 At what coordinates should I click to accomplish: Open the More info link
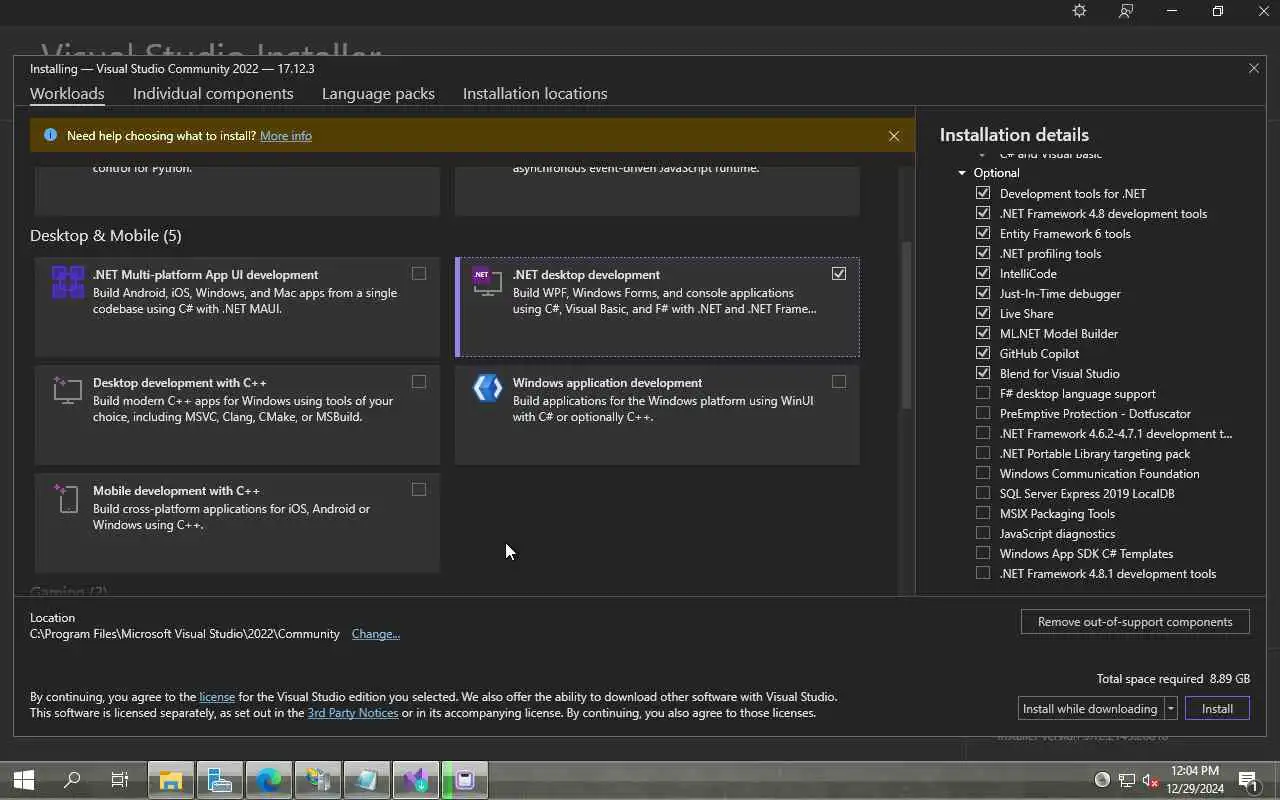tap(286, 136)
